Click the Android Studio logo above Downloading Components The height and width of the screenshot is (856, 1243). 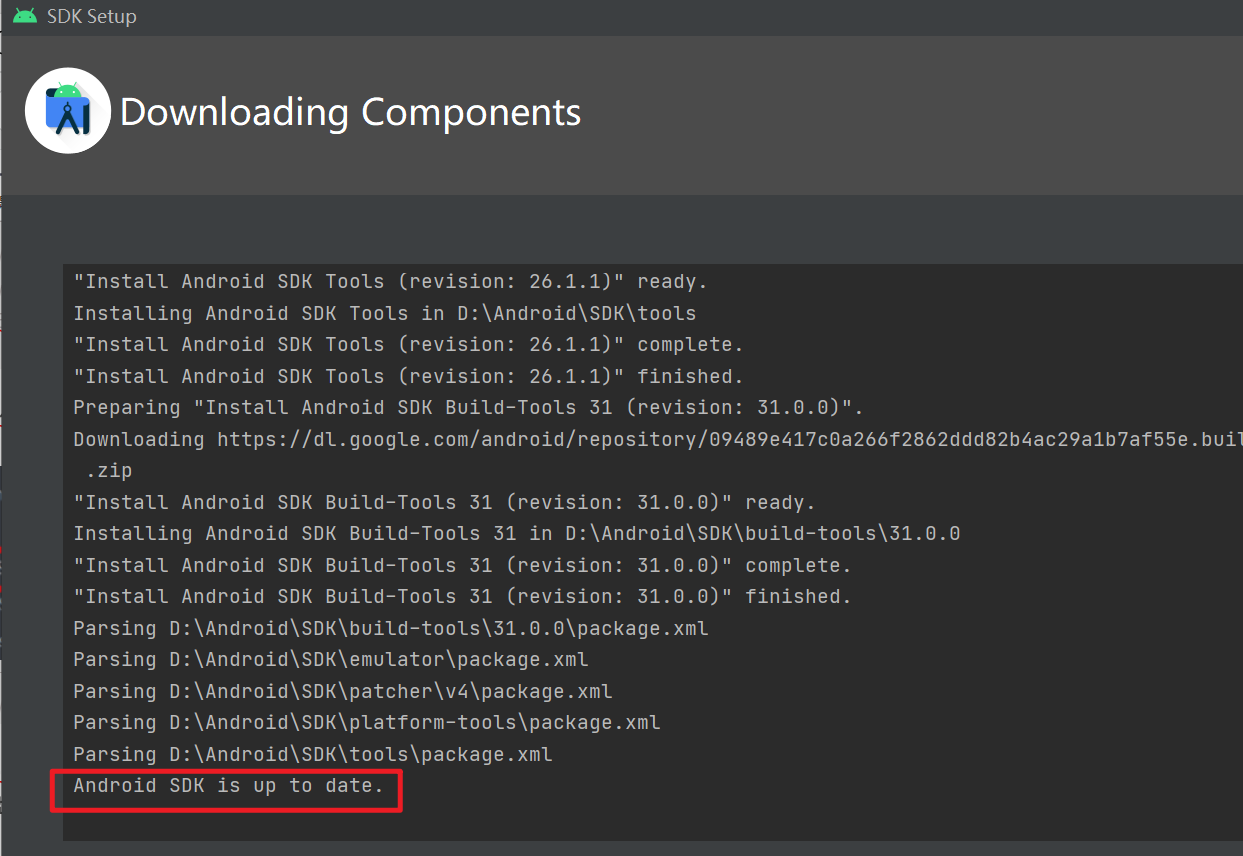67,110
